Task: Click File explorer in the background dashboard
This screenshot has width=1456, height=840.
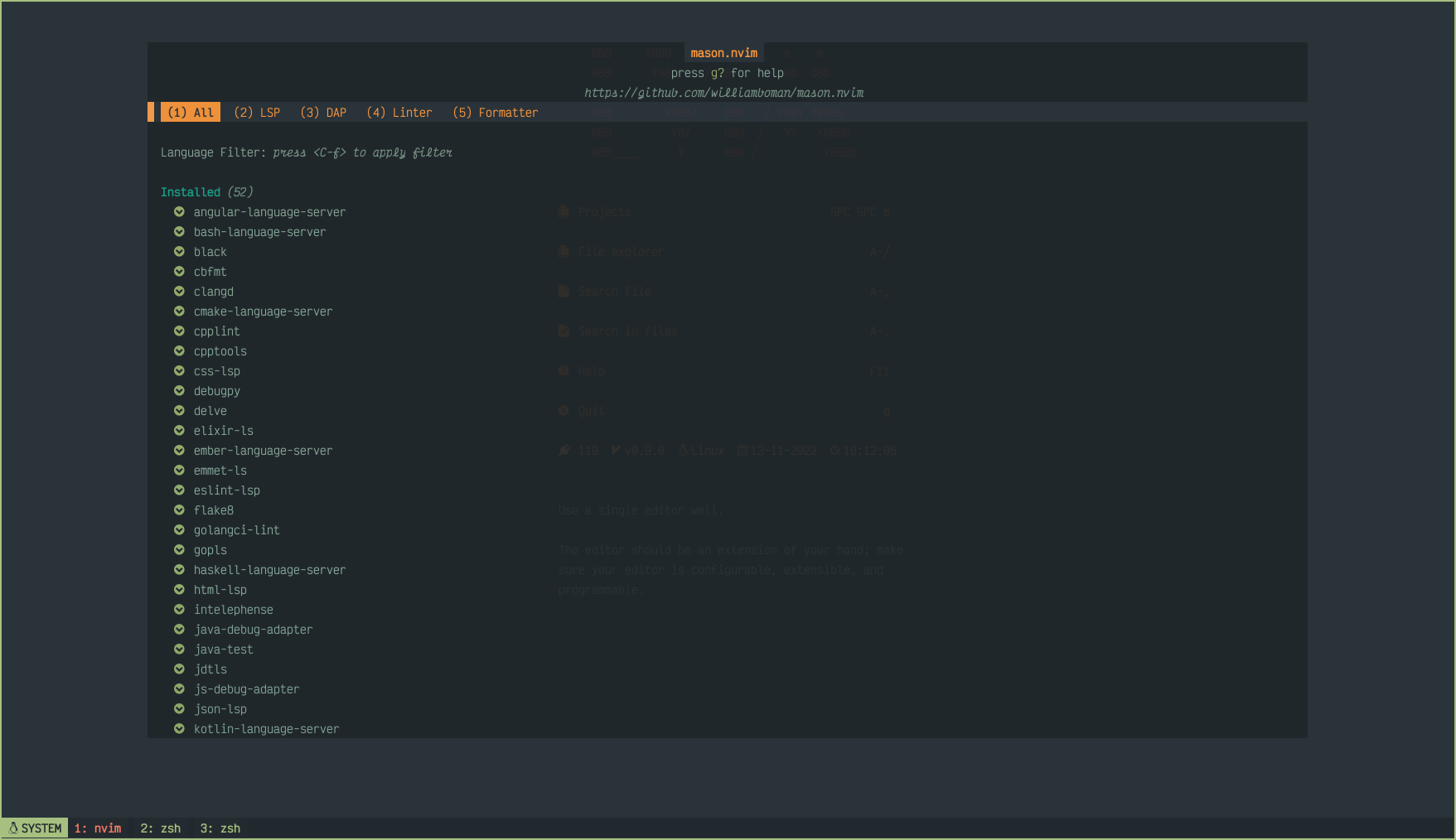Action: (x=622, y=252)
